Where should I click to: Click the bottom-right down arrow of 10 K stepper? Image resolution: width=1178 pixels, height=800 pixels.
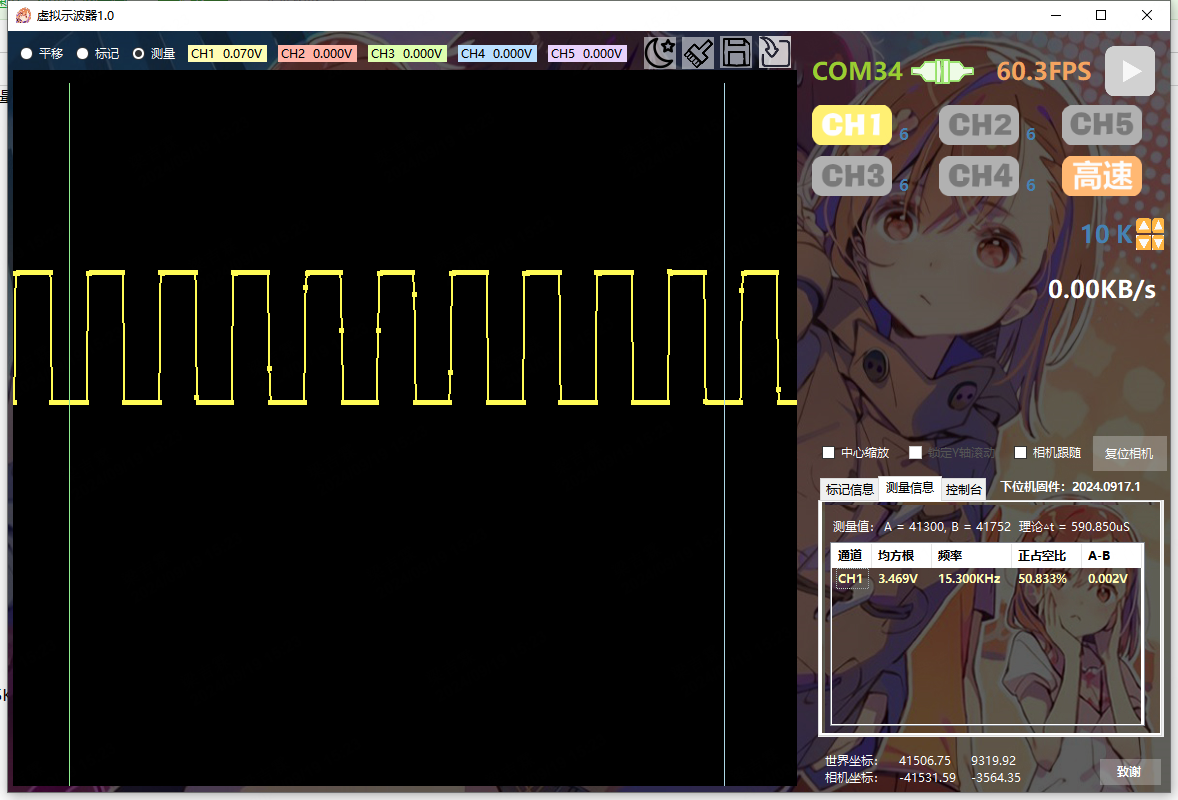tap(1157, 242)
